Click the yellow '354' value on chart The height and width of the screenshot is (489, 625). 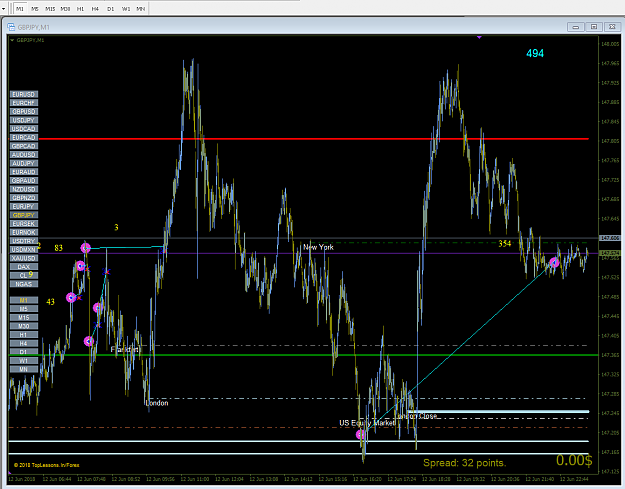(x=505, y=244)
